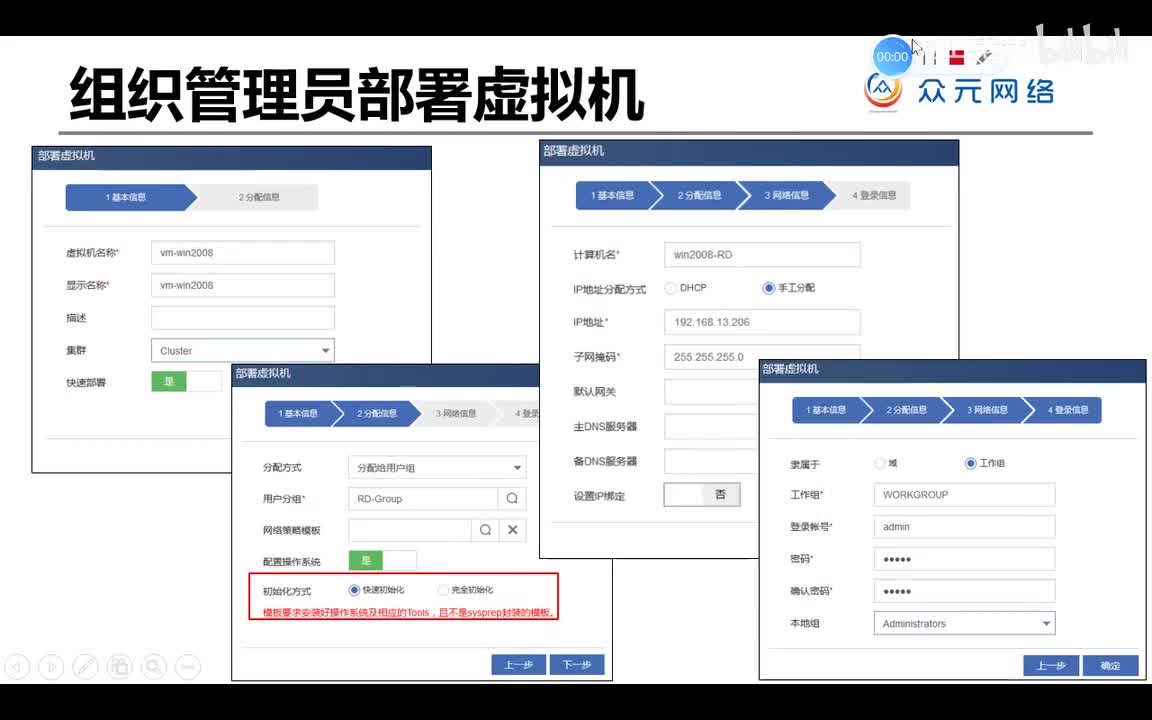Image resolution: width=1152 pixels, height=720 pixels.
Task: Go to the previous slide with the left arrow control
Action: [17, 666]
